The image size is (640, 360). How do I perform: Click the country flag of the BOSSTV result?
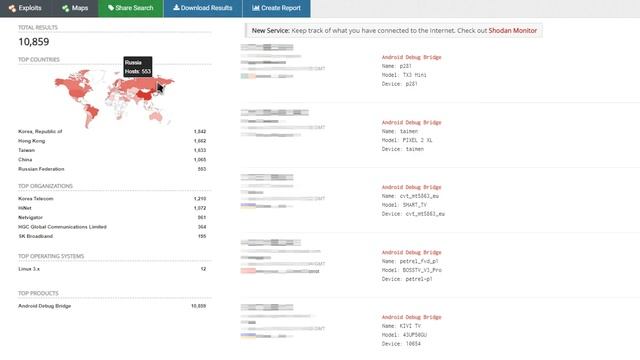click(x=248, y=271)
